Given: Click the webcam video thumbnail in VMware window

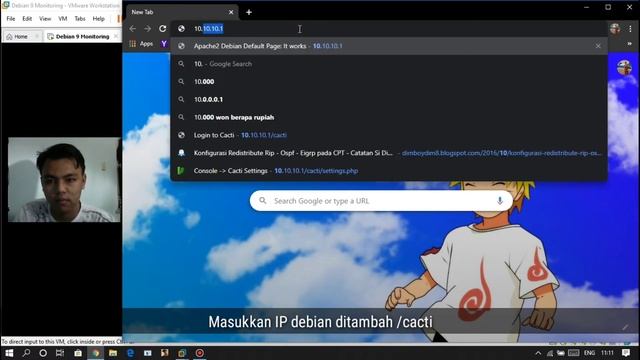Looking at the screenshot, I should [64, 180].
